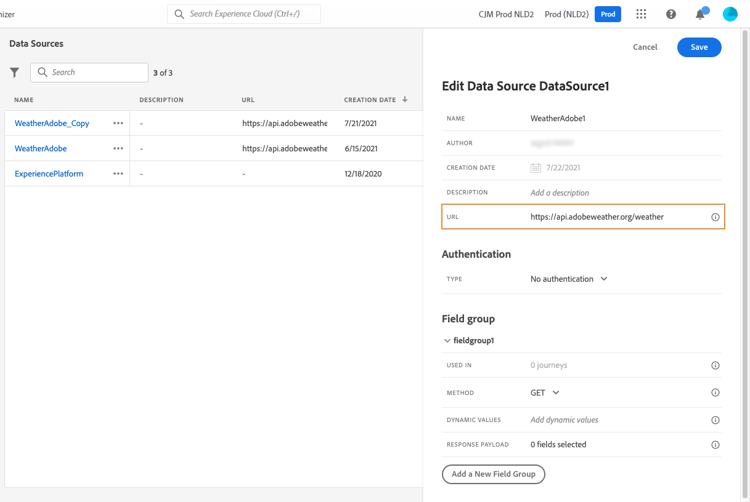Open more actions for WeatherAdobe_Copy
Screen dimensions: 750x502
pos(118,123)
